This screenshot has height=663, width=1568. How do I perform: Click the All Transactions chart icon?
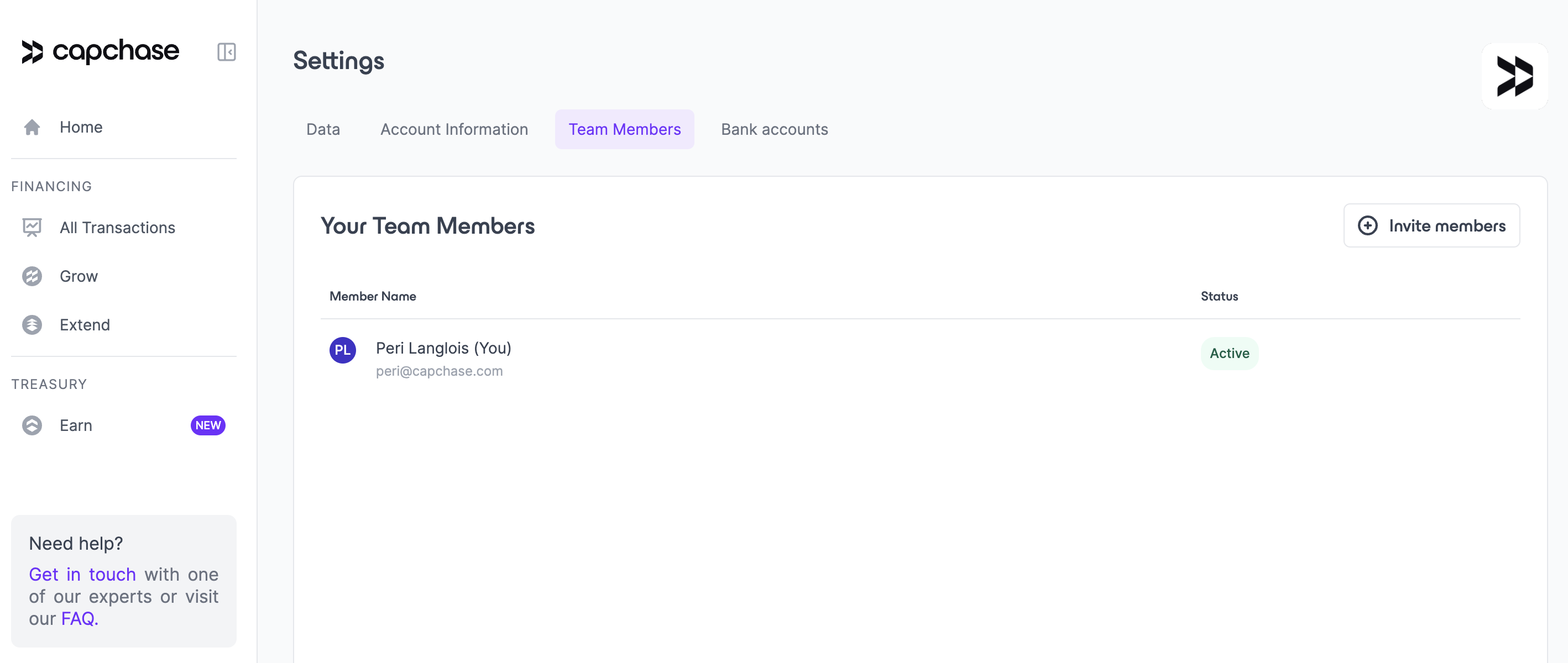point(32,228)
